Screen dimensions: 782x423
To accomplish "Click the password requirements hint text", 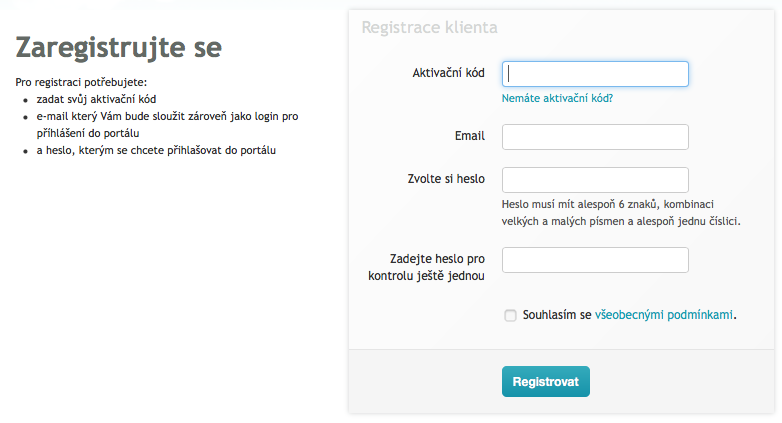I will [x=621, y=212].
